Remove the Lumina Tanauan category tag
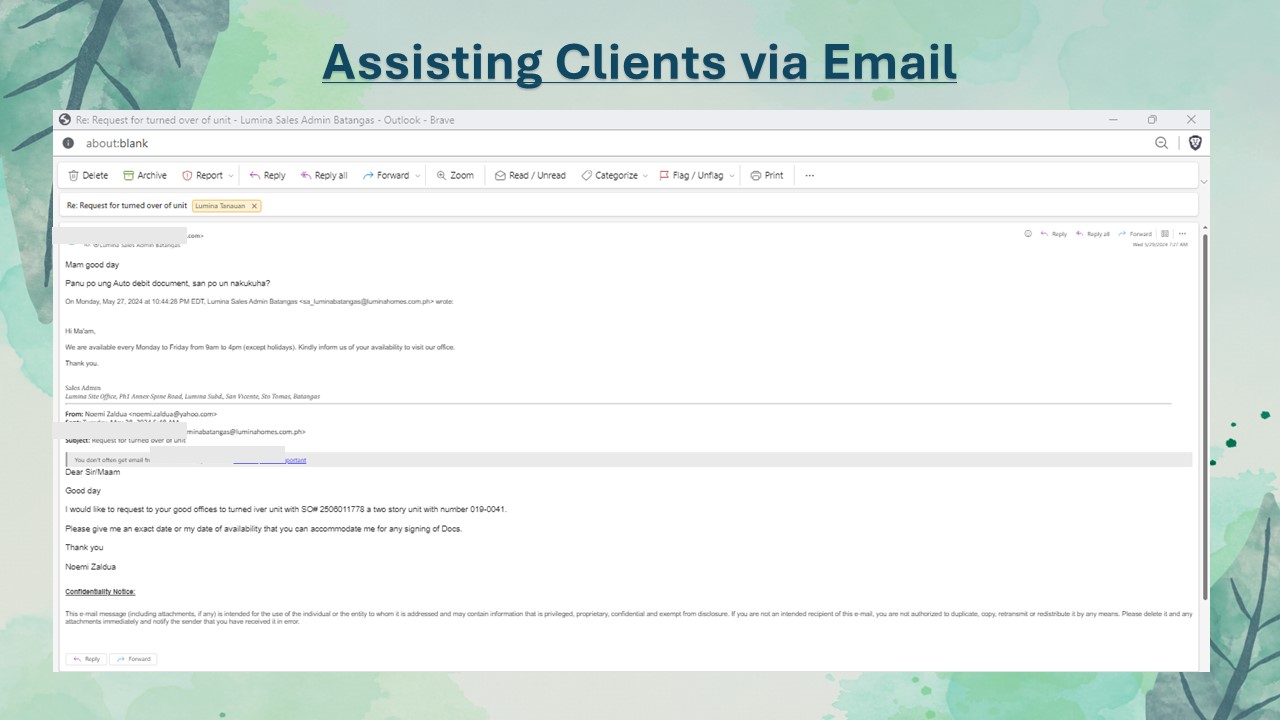 254,206
